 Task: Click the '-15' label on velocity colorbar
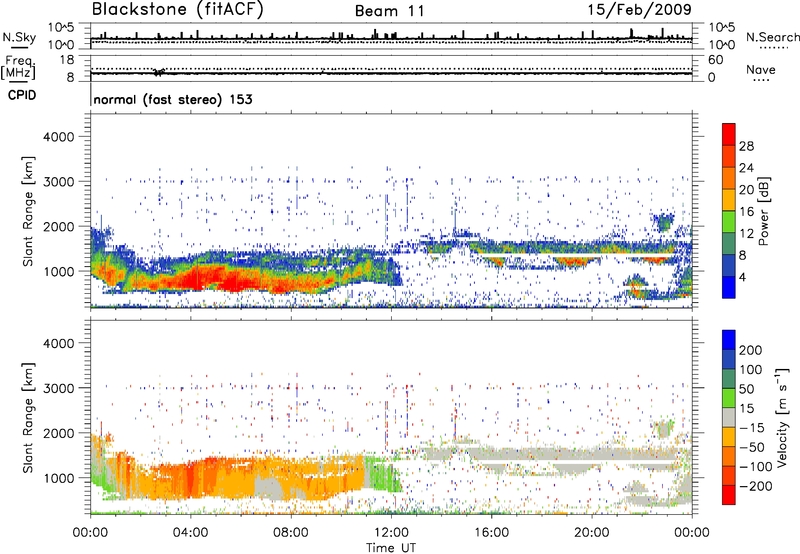click(x=752, y=428)
